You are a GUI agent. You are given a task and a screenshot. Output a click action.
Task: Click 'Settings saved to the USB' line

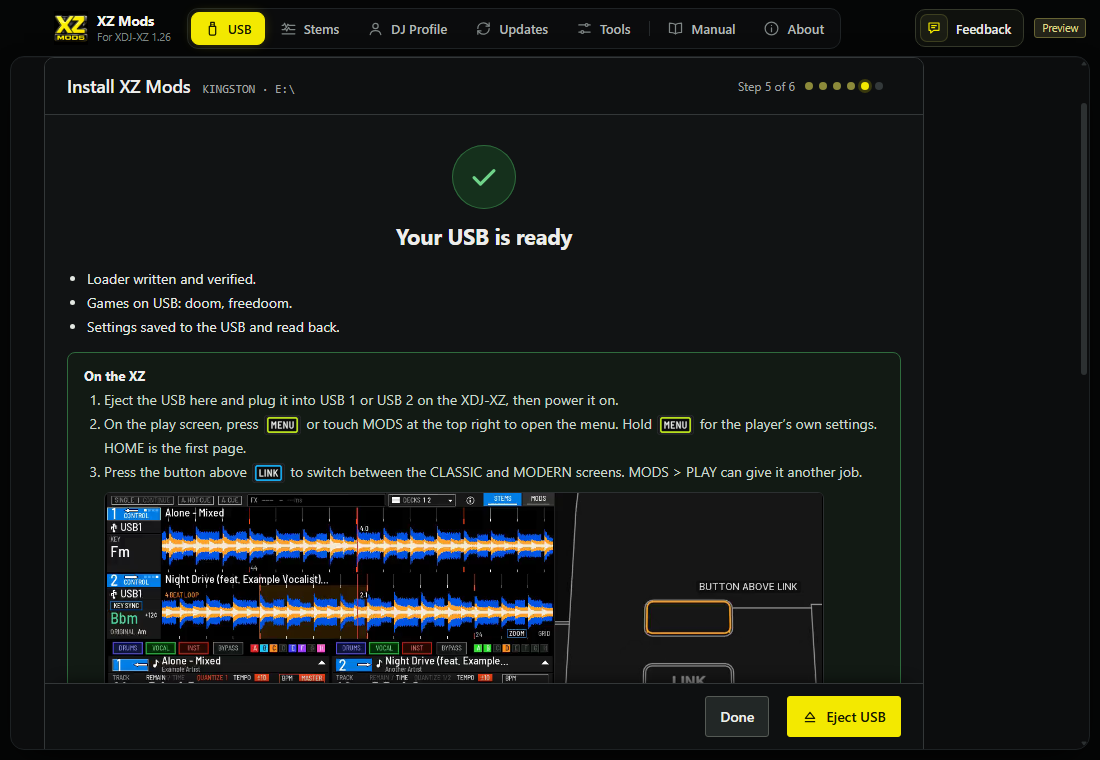(x=213, y=327)
